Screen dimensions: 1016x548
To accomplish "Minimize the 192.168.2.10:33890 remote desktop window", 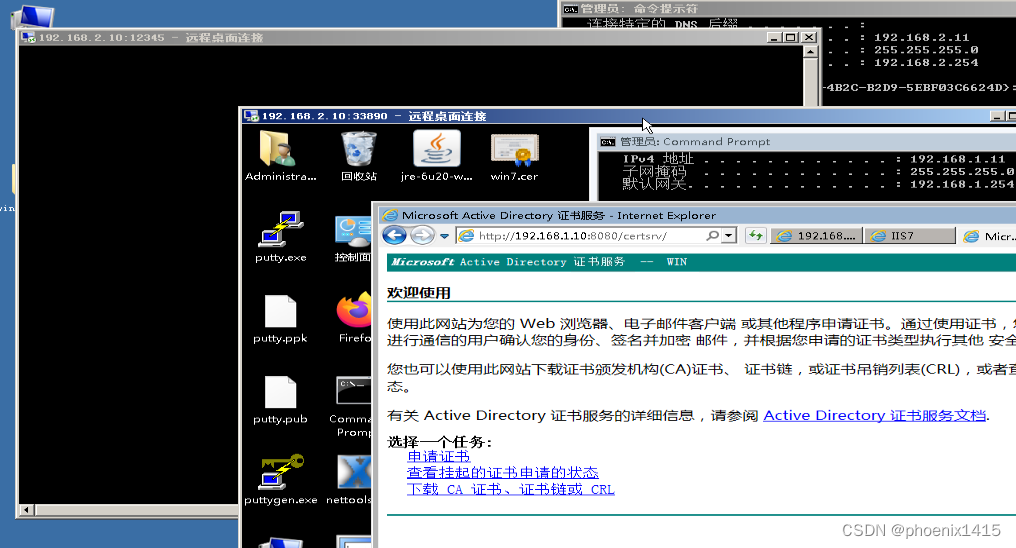I will [x=997, y=116].
